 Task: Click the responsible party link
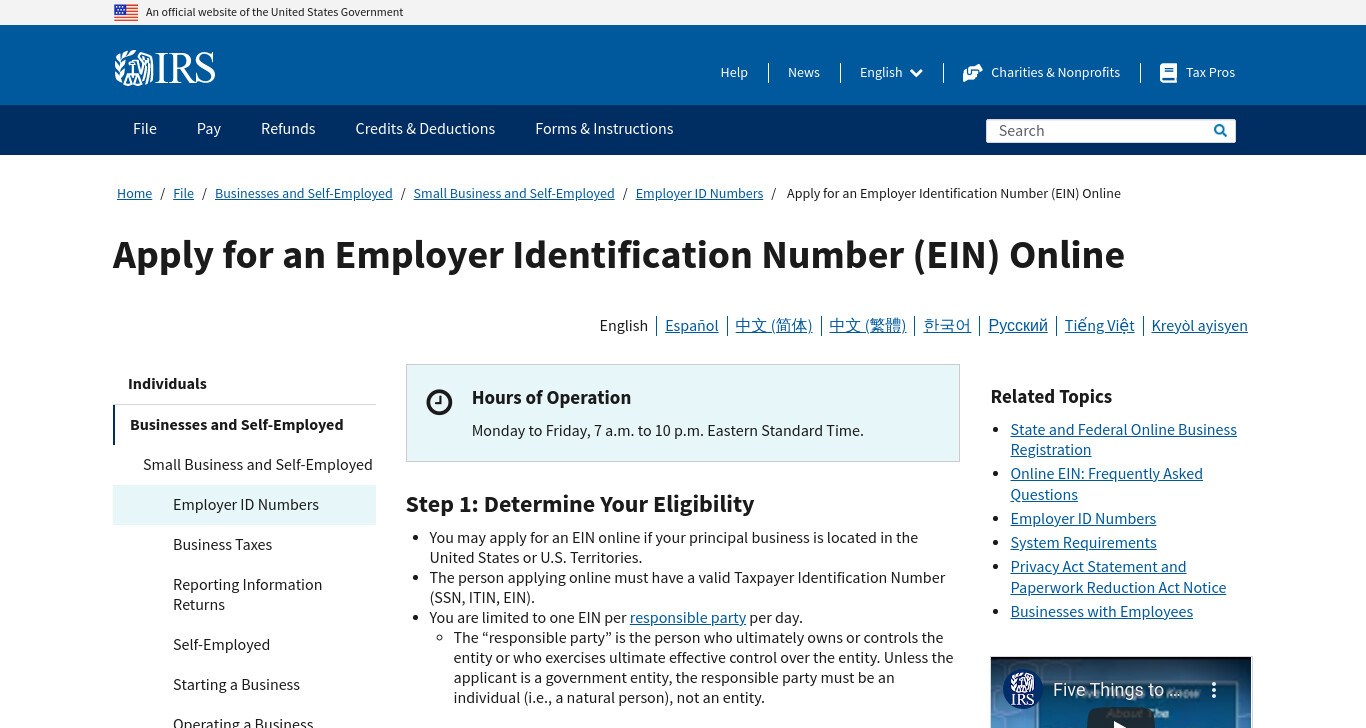(x=688, y=617)
